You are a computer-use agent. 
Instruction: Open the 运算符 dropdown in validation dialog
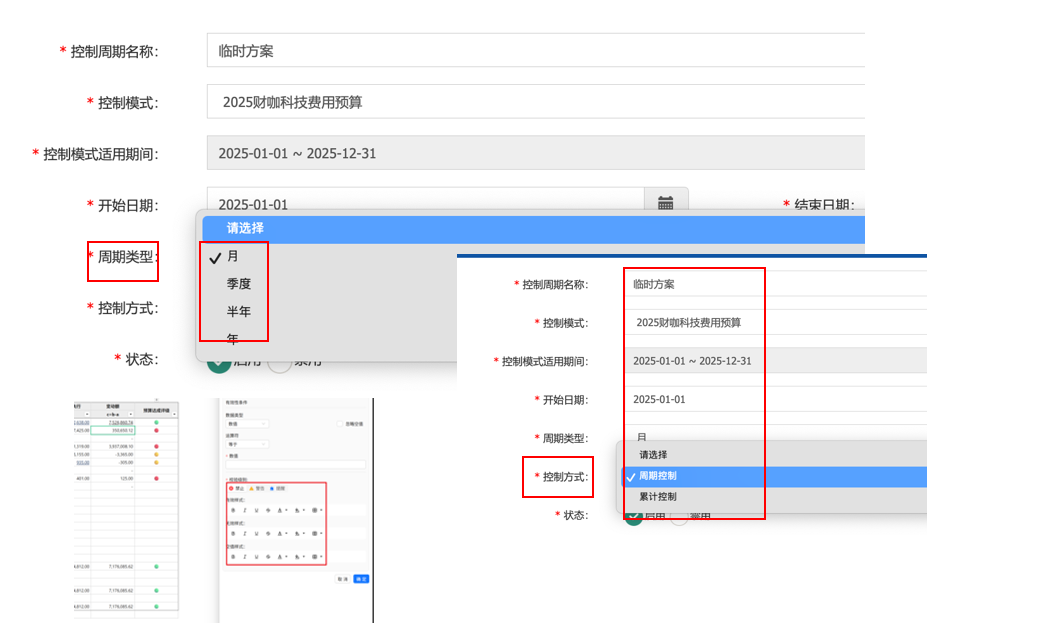(x=247, y=444)
